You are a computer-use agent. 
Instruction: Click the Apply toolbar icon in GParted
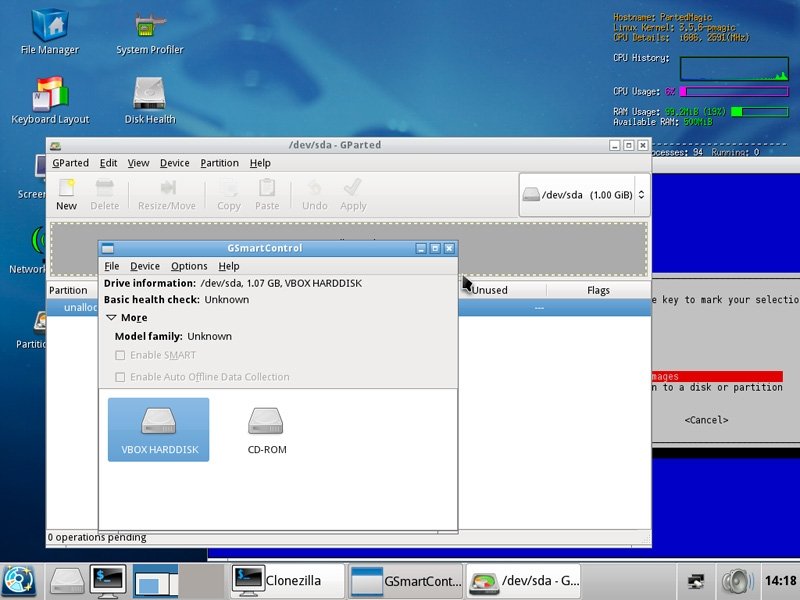(353, 195)
